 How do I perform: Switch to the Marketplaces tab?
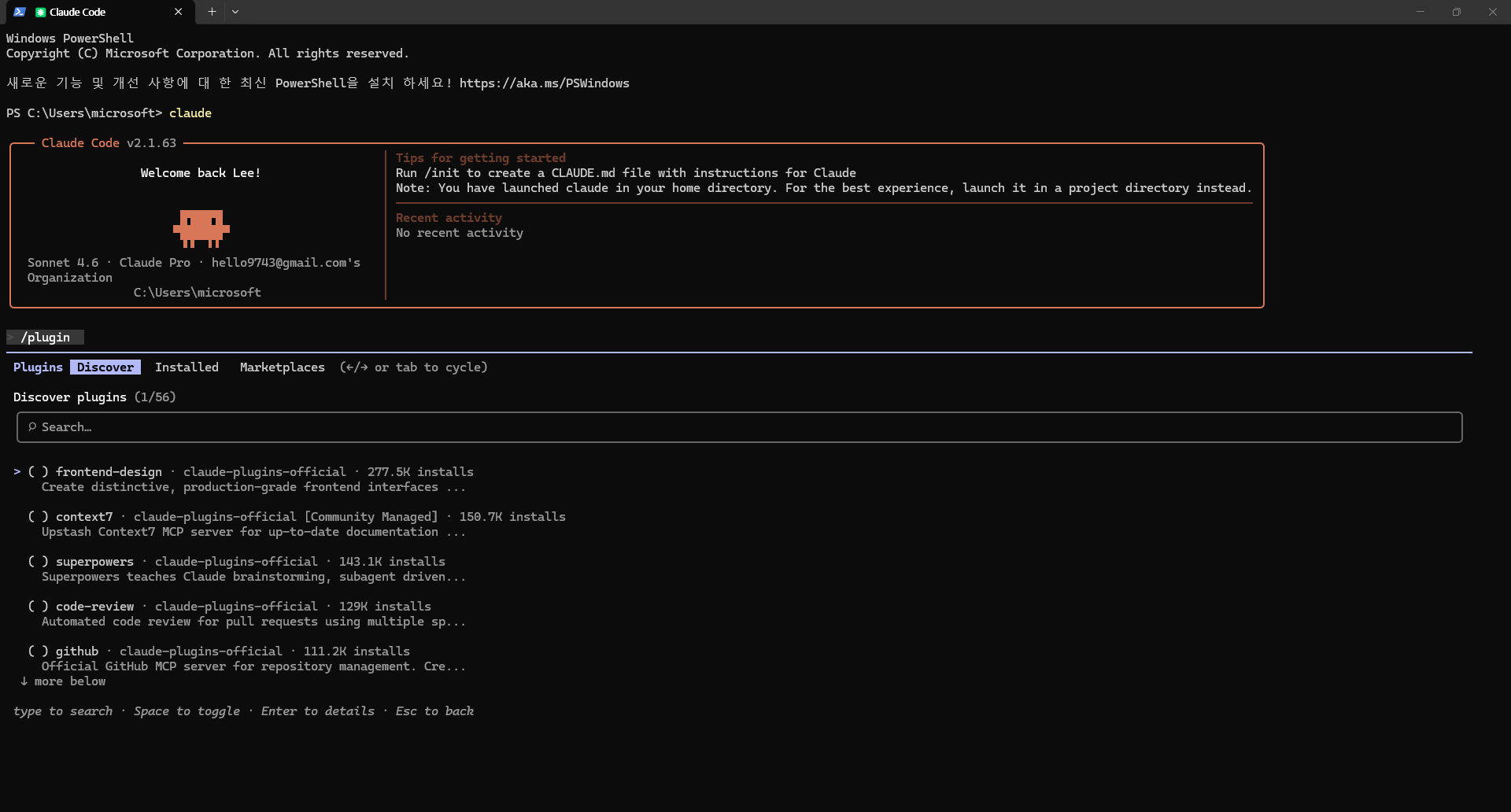click(282, 367)
